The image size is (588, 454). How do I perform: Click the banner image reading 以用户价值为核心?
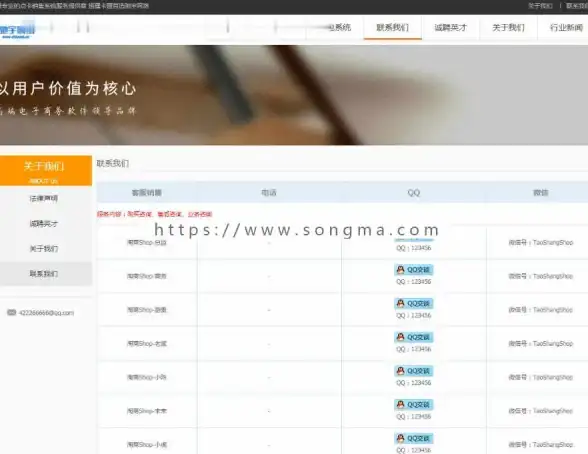294,95
